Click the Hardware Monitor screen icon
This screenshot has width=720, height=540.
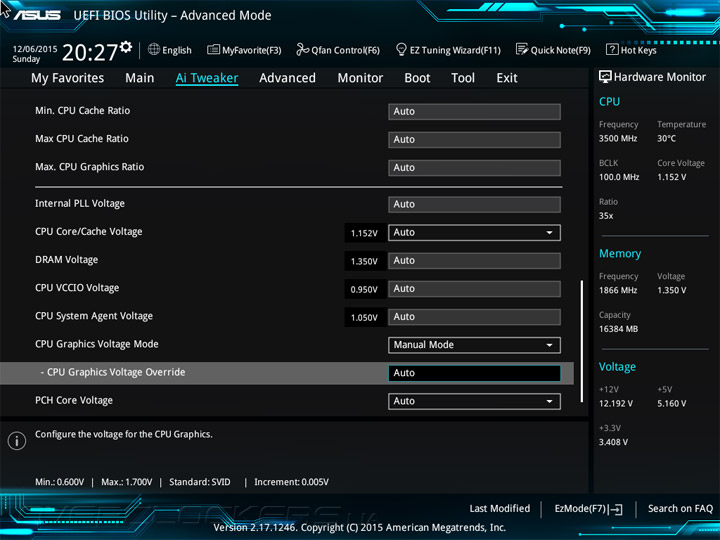605,77
